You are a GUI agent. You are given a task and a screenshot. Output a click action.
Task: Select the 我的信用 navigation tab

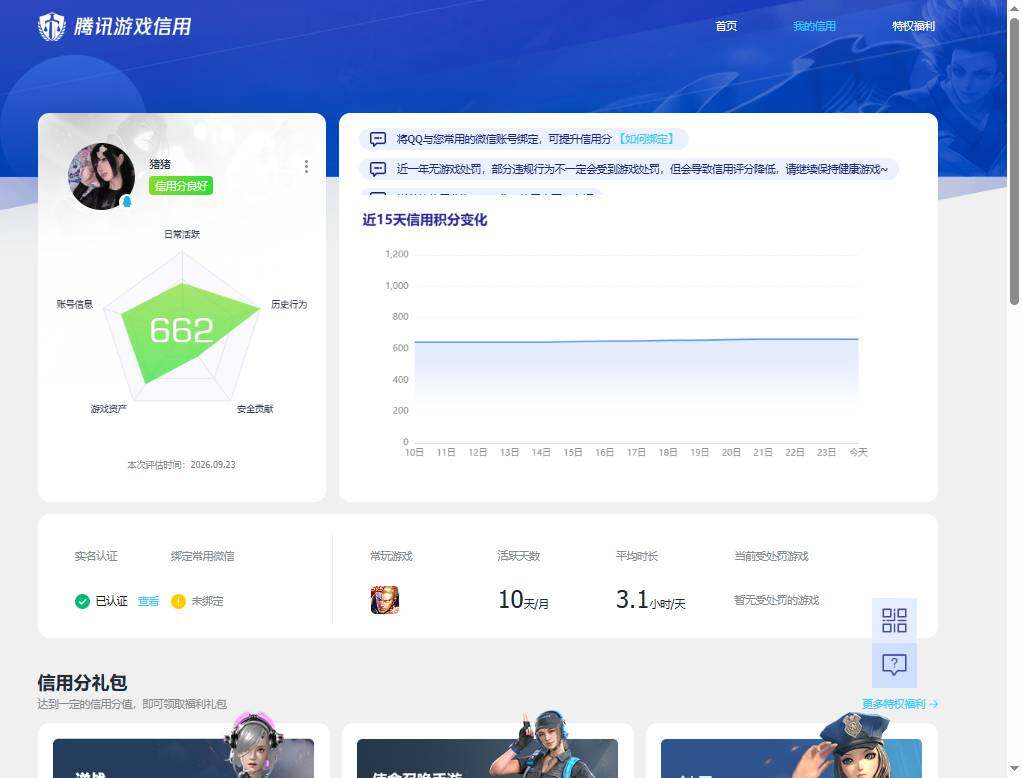coord(814,26)
